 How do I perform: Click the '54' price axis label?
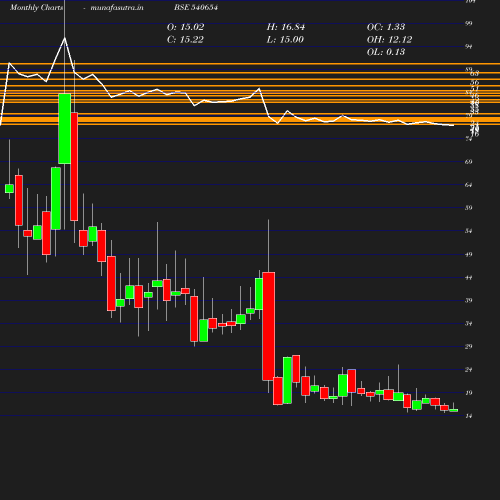(469, 231)
